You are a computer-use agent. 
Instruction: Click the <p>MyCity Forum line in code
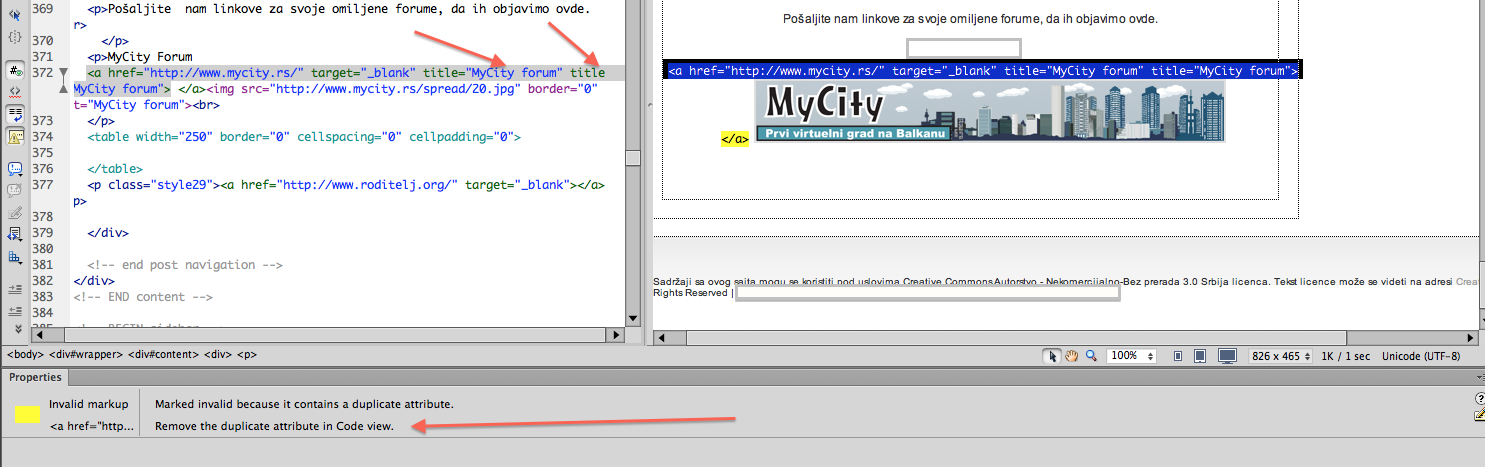coord(140,57)
